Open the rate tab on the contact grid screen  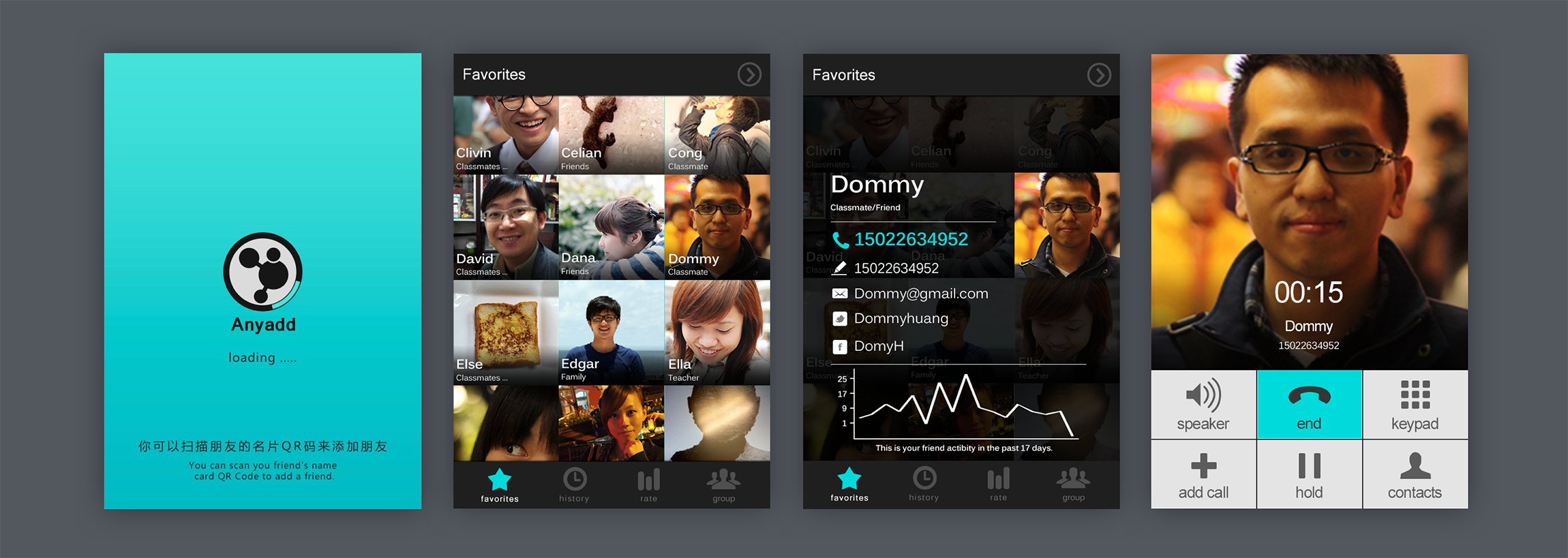pyautogui.click(x=648, y=485)
